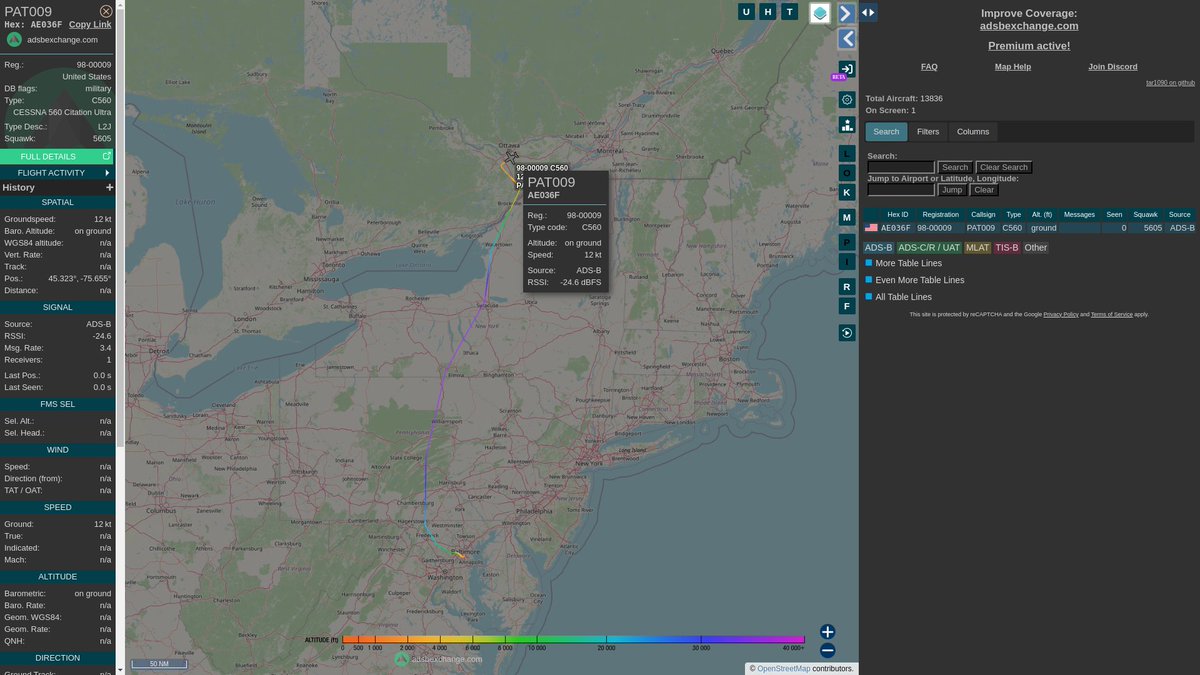The height and width of the screenshot is (675, 1200).
Task: Open the map layer switcher
Action: tap(820, 13)
